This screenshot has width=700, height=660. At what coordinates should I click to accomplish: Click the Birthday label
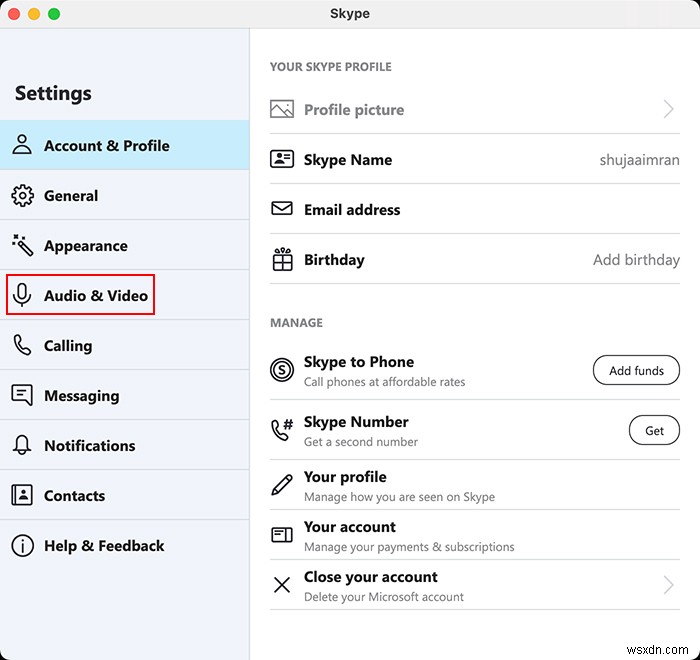click(x=334, y=260)
